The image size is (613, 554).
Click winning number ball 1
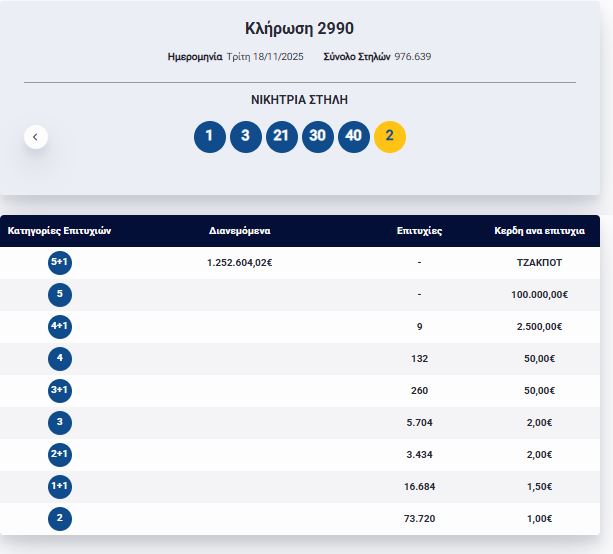click(x=210, y=137)
